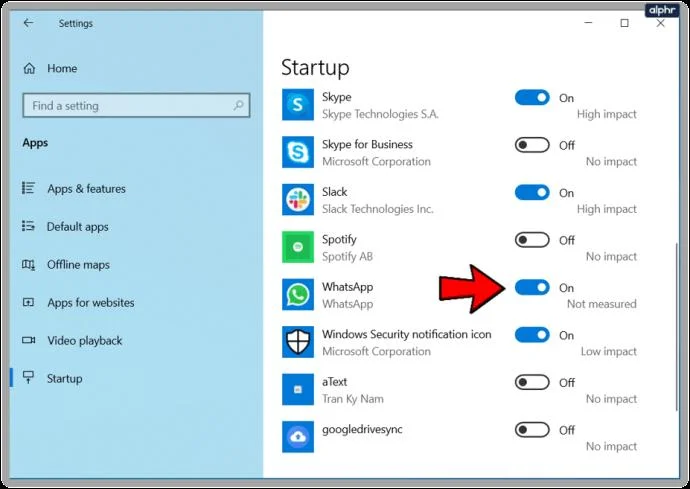Click the aText app icon
690x489 pixels.
coord(298,390)
